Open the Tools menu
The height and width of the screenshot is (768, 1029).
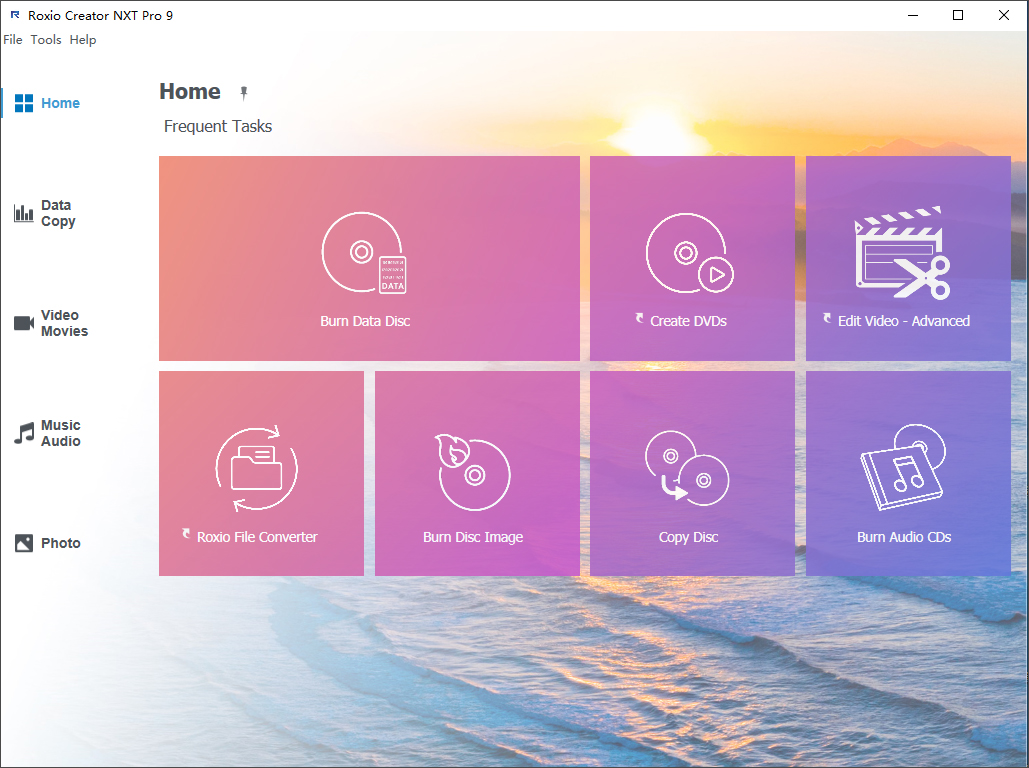coord(46,40)
